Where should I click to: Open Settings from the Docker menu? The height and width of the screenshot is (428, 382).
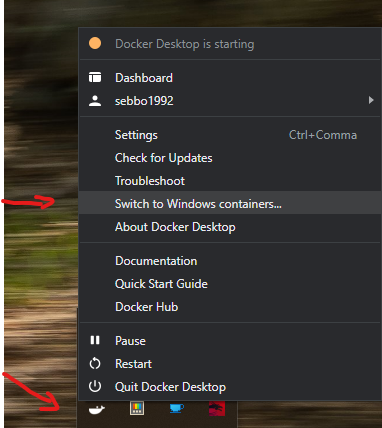click(230, 135)
